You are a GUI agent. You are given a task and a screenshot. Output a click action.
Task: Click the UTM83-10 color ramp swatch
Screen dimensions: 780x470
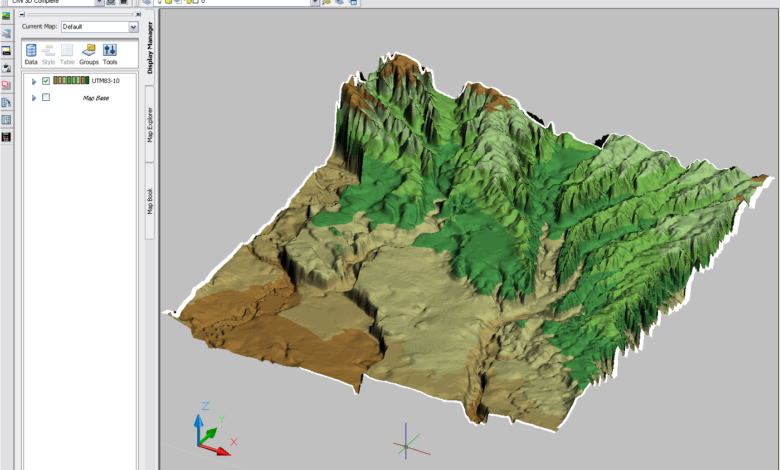(70, 80)
